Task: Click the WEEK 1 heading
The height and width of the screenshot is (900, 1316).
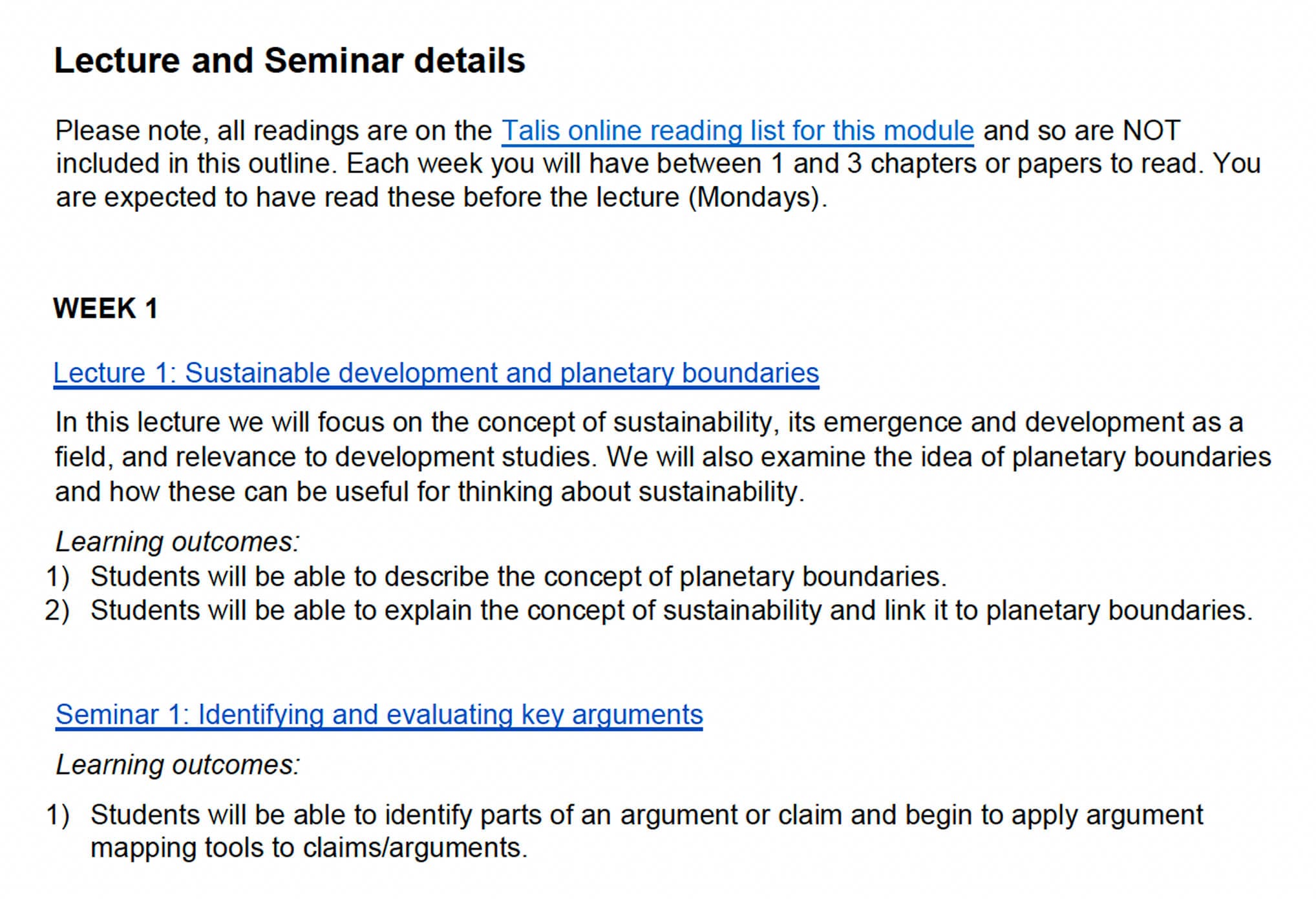Action: tap(105, 308)
